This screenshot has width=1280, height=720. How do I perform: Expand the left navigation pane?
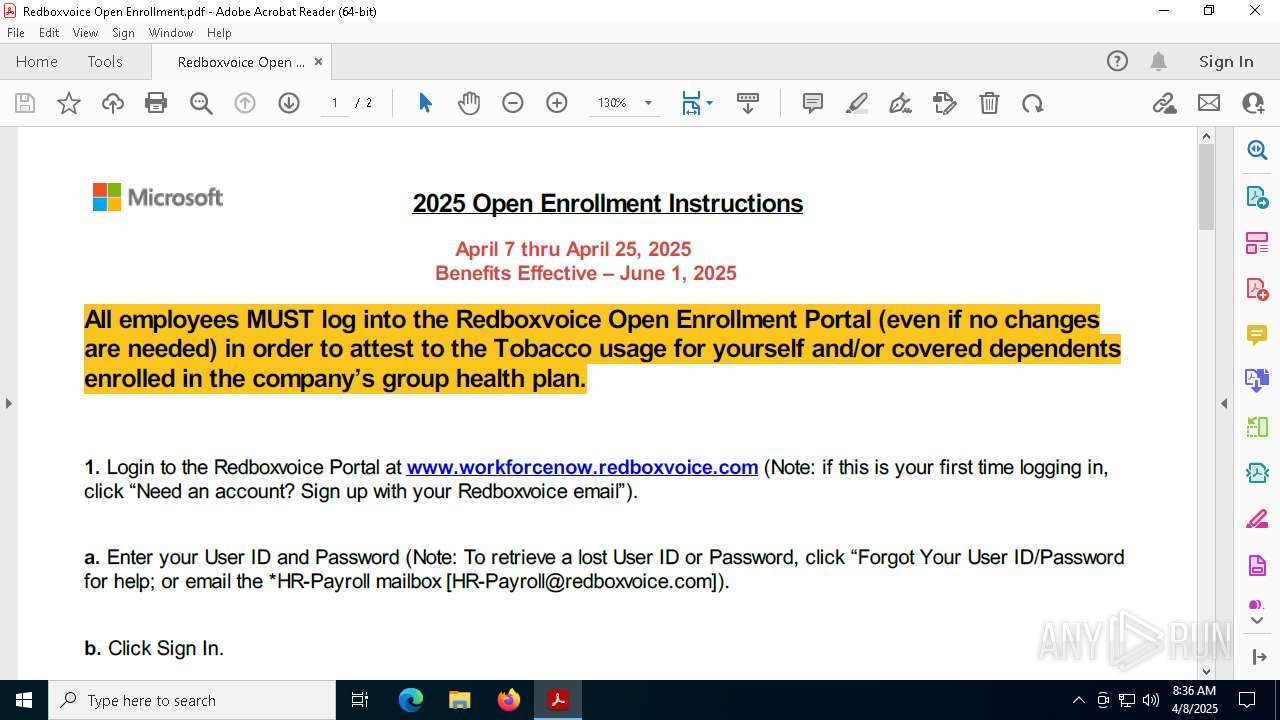tap(8, 403)
